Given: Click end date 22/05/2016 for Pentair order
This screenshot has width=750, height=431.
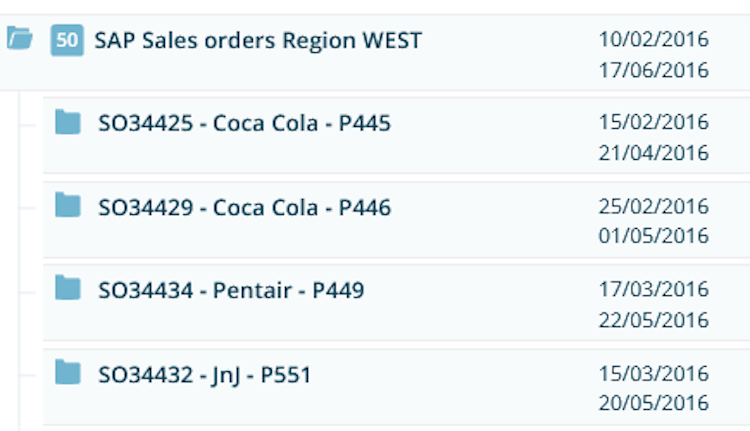Looking at the screenshot, I should click(x=654, y=320).
